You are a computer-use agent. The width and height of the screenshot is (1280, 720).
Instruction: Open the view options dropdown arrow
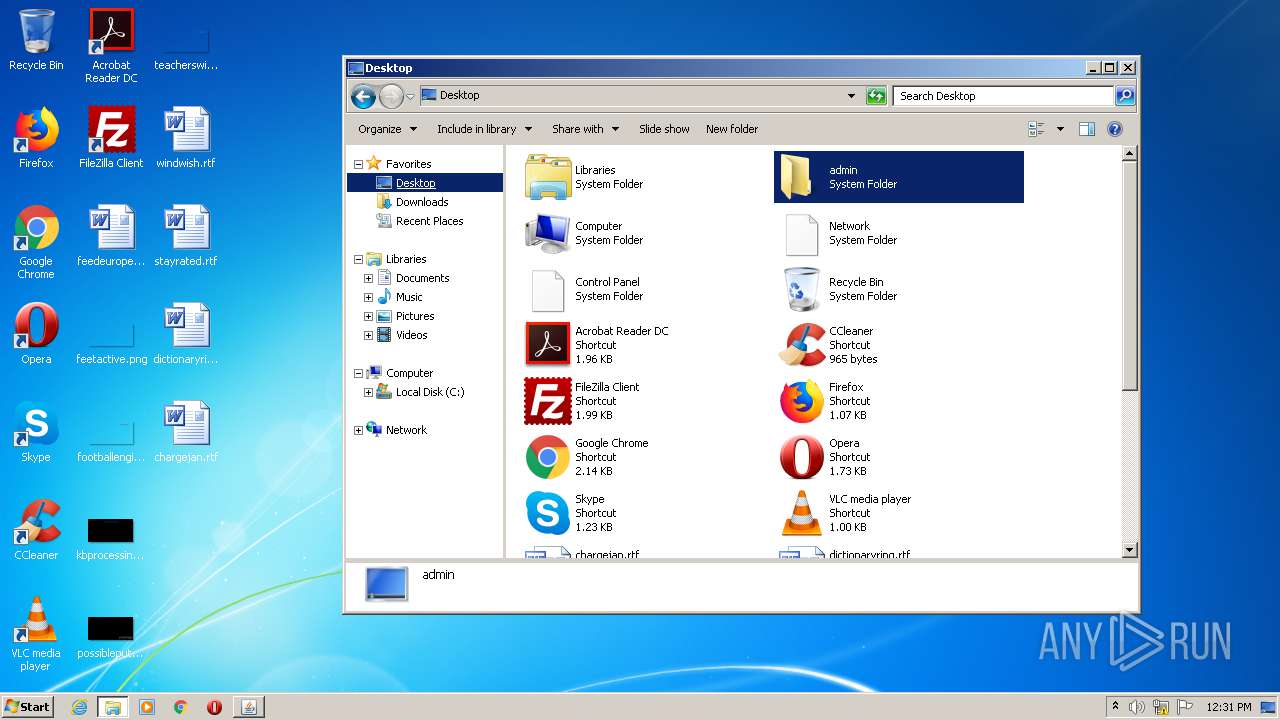pos(1060,129)
